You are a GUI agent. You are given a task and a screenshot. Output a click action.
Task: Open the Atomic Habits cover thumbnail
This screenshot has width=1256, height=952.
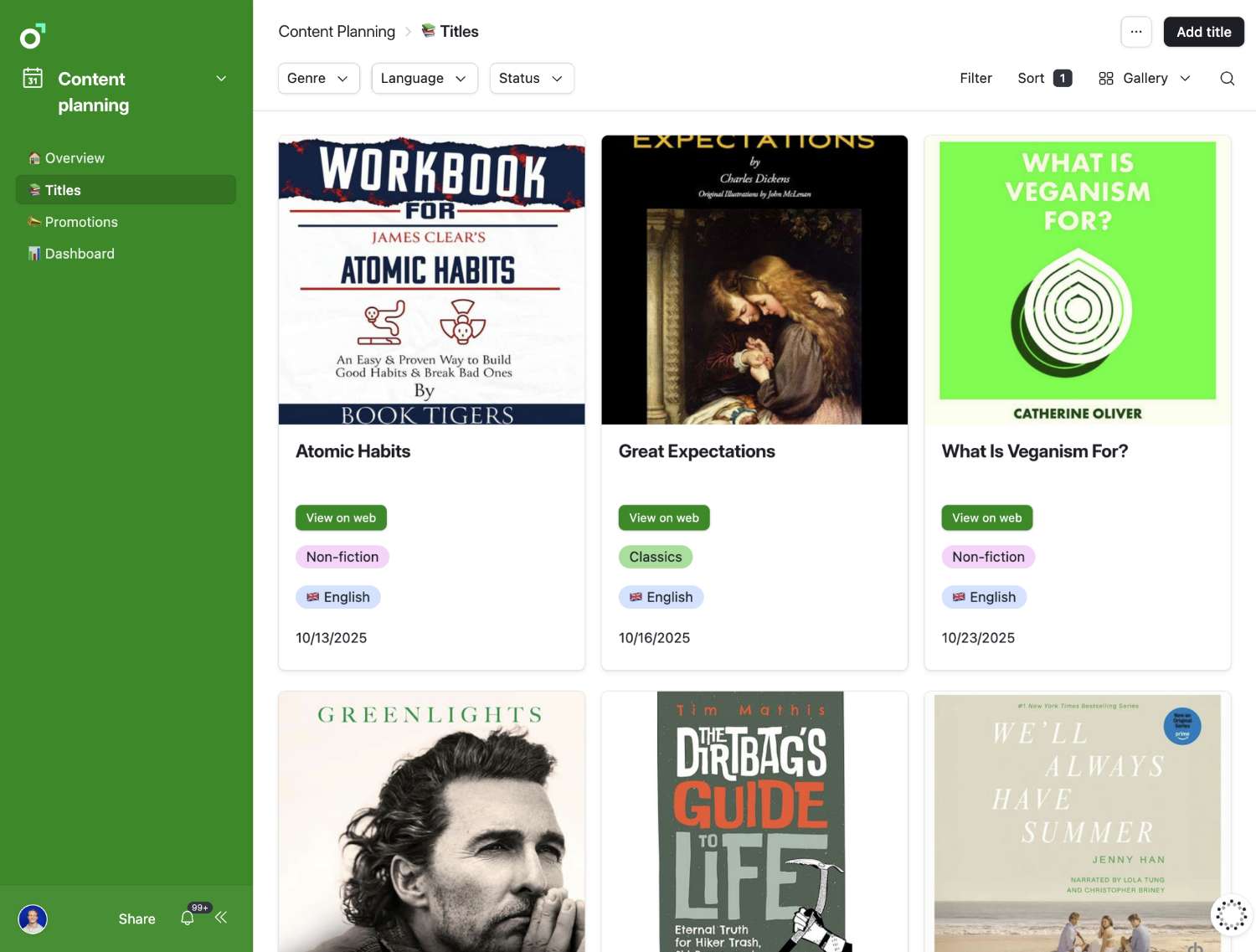[431, 280]
